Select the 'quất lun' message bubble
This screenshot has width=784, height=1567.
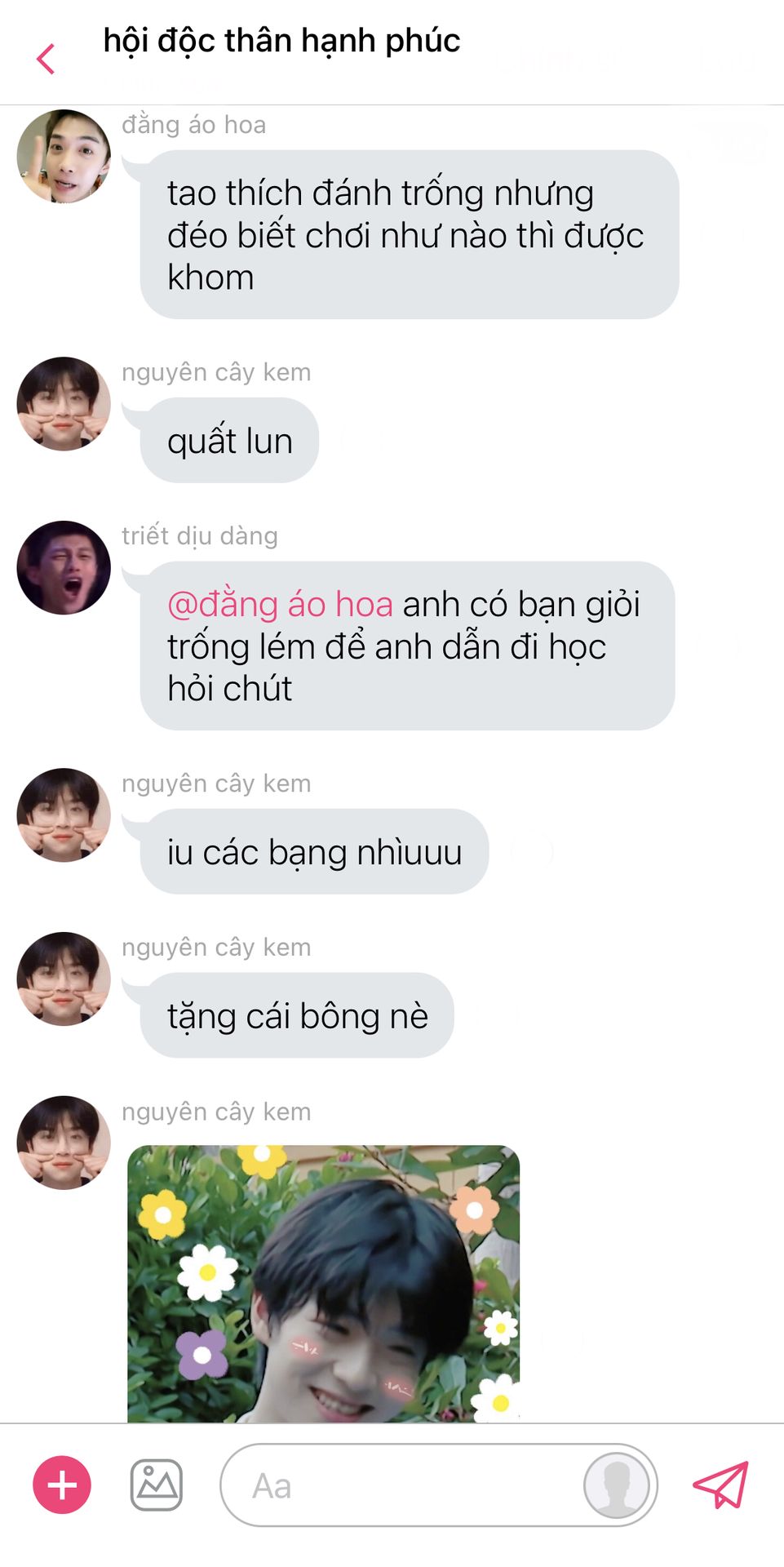(x=229, y=441)
